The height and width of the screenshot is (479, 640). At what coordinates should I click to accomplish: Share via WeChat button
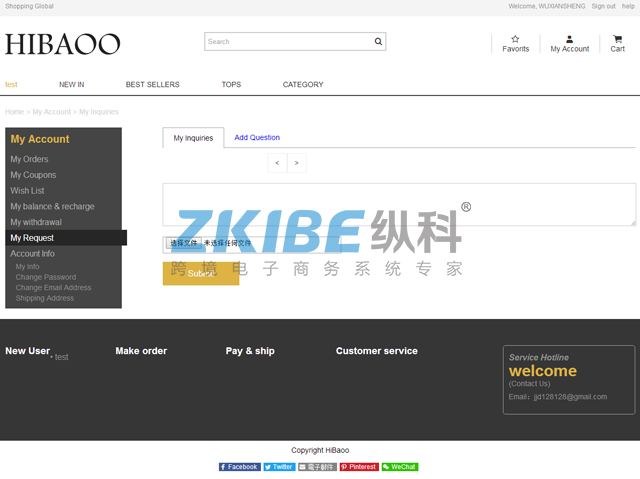pos(400,467)
